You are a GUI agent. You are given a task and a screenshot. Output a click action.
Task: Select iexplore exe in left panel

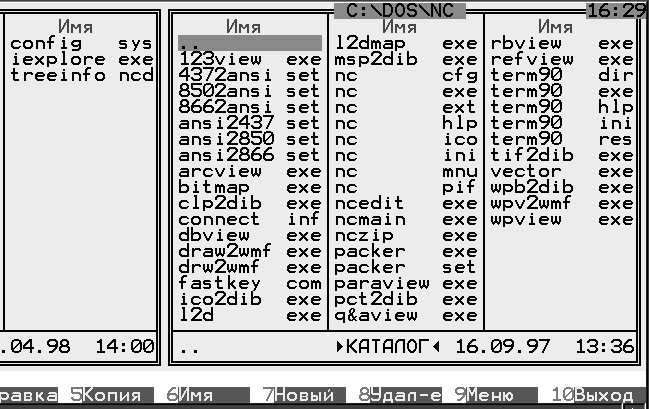(x=82, y=59)
